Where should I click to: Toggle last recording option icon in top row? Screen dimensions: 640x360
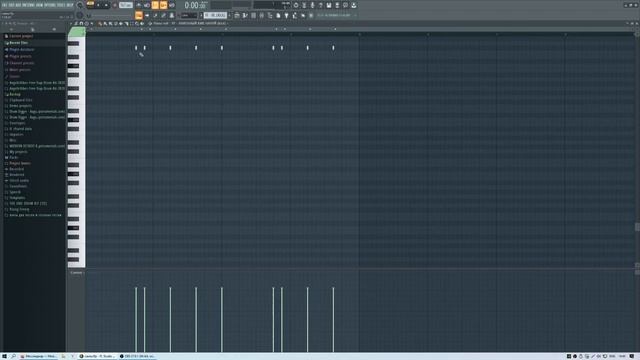tap(172, 5)
